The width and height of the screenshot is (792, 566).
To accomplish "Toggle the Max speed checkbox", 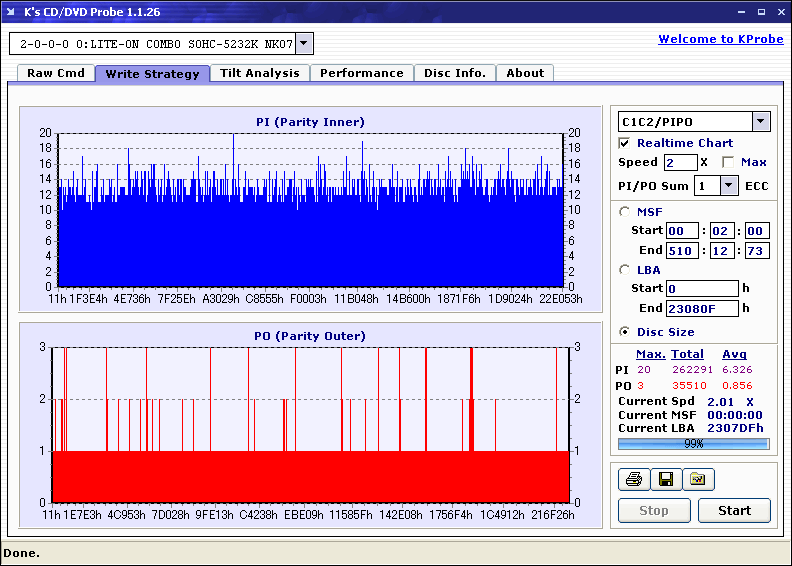I will (x=728, y=162).
